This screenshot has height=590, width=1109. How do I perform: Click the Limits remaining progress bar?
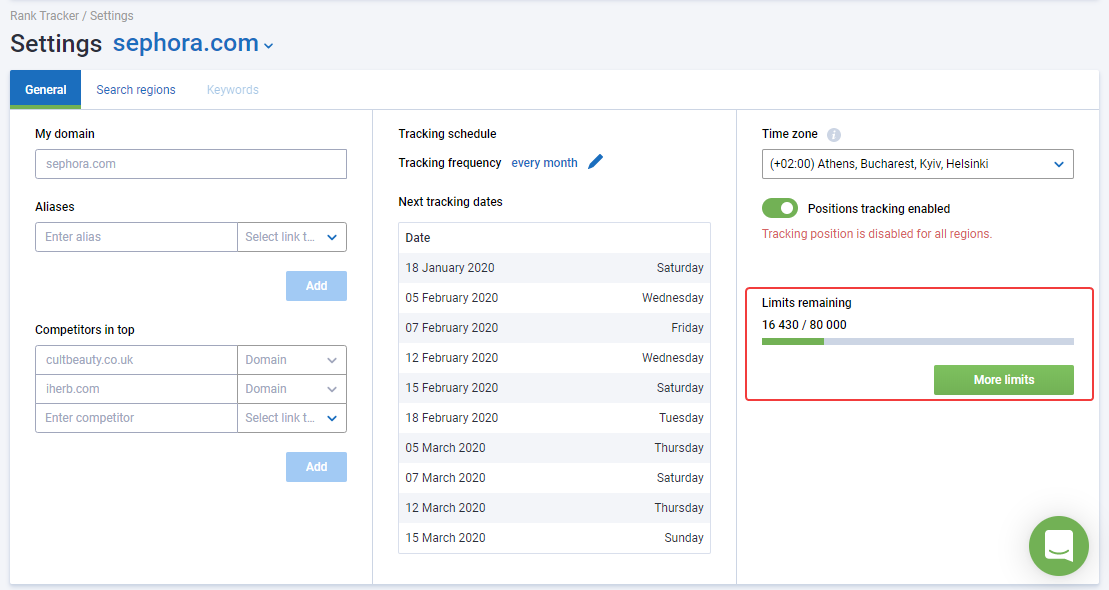917,342
